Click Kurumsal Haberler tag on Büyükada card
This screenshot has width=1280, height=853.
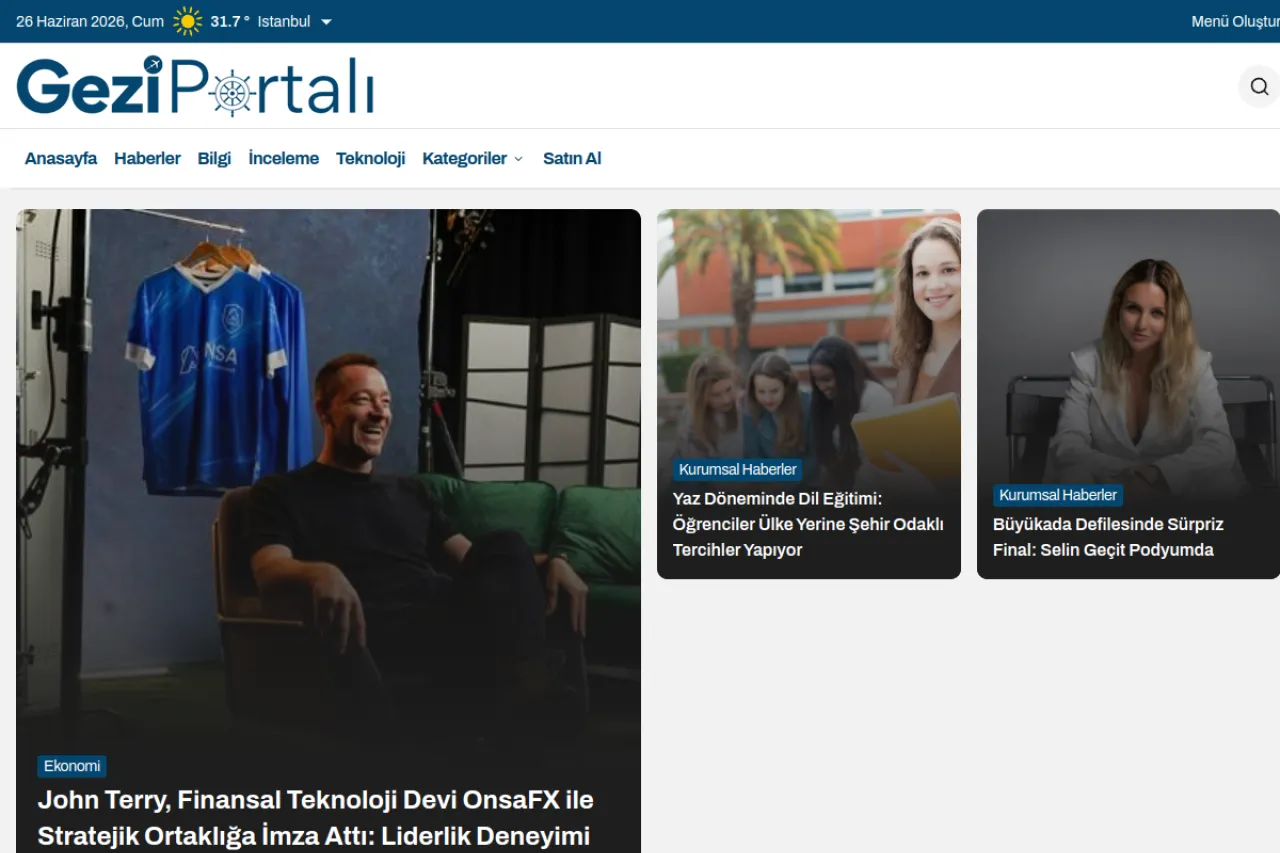[1058, 495]
